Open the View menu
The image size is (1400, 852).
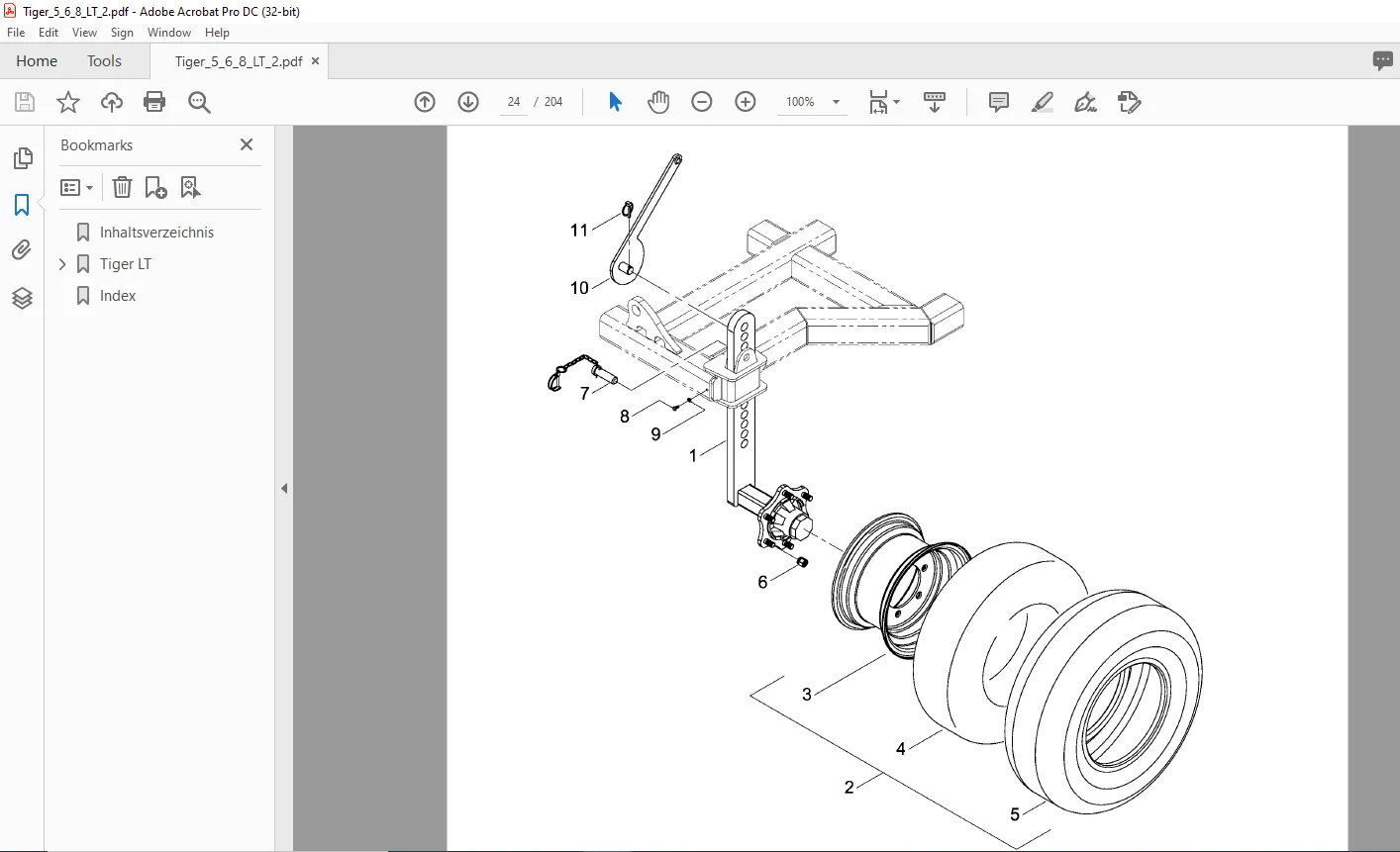(84, 33)
